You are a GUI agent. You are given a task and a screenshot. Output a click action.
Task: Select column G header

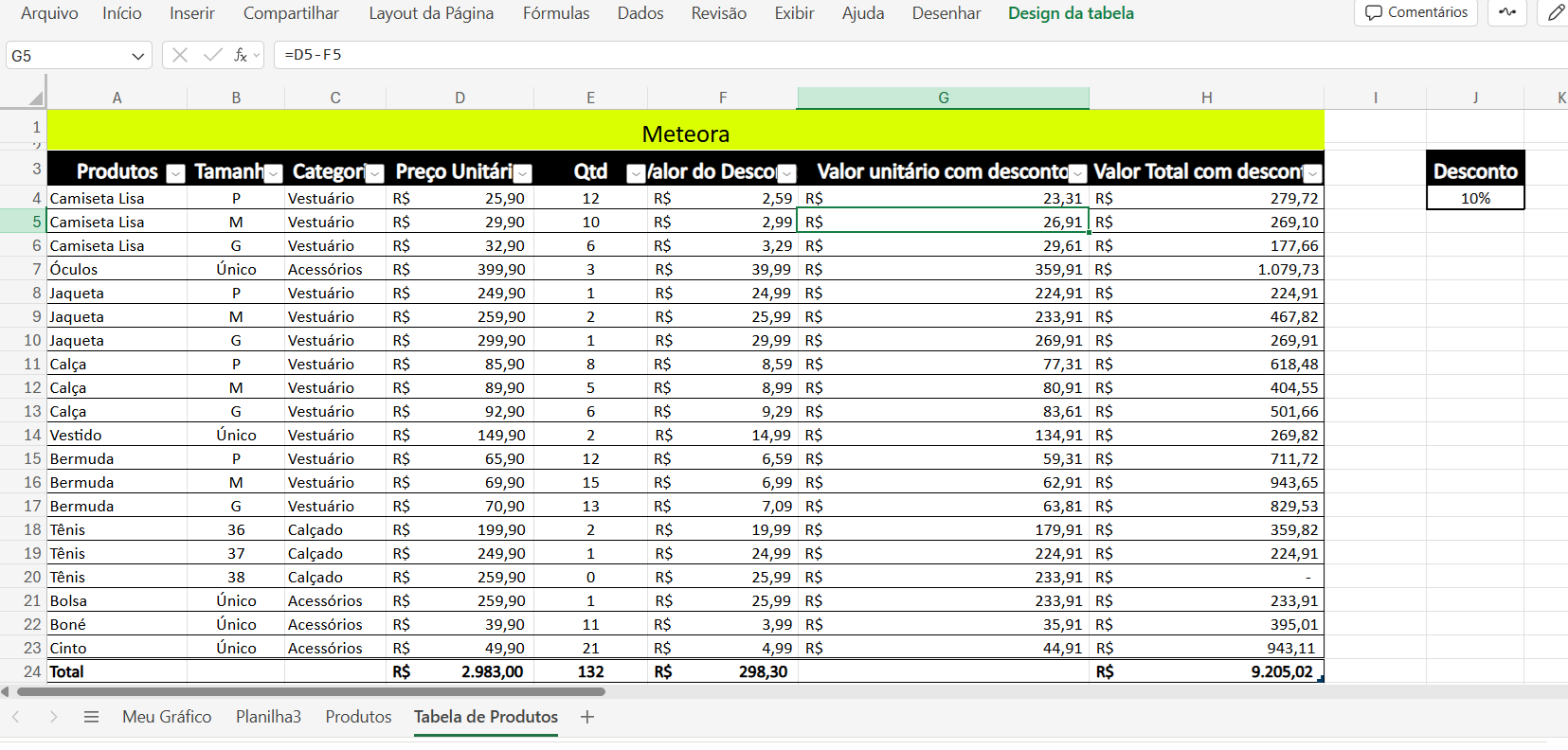click(x=943, y=98)
